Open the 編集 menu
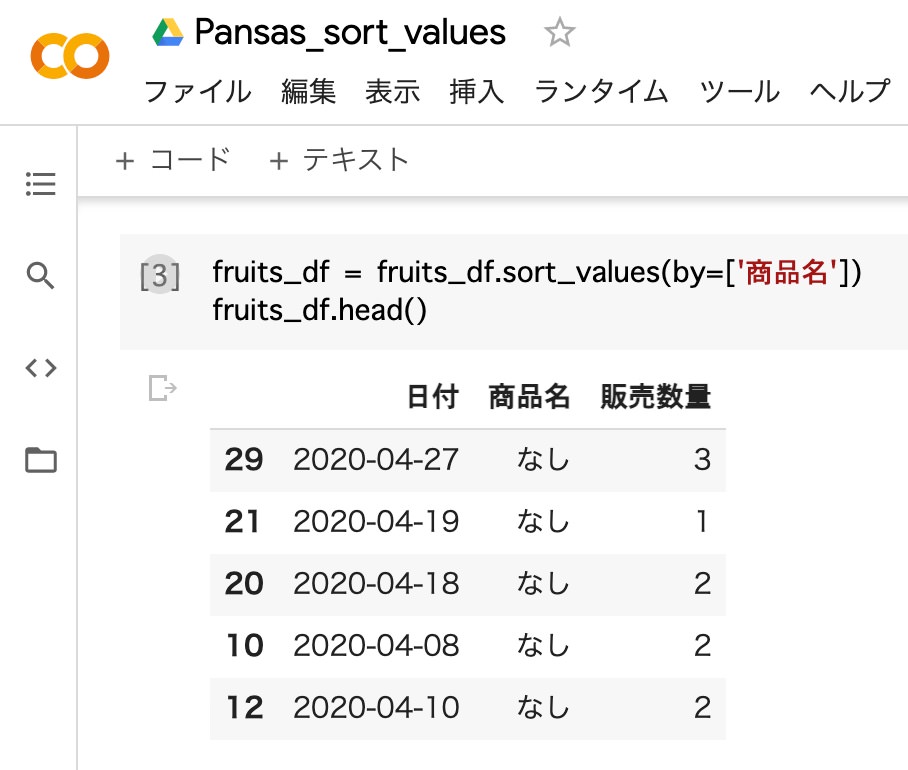 pyautogui.click(x=309, y=91)
